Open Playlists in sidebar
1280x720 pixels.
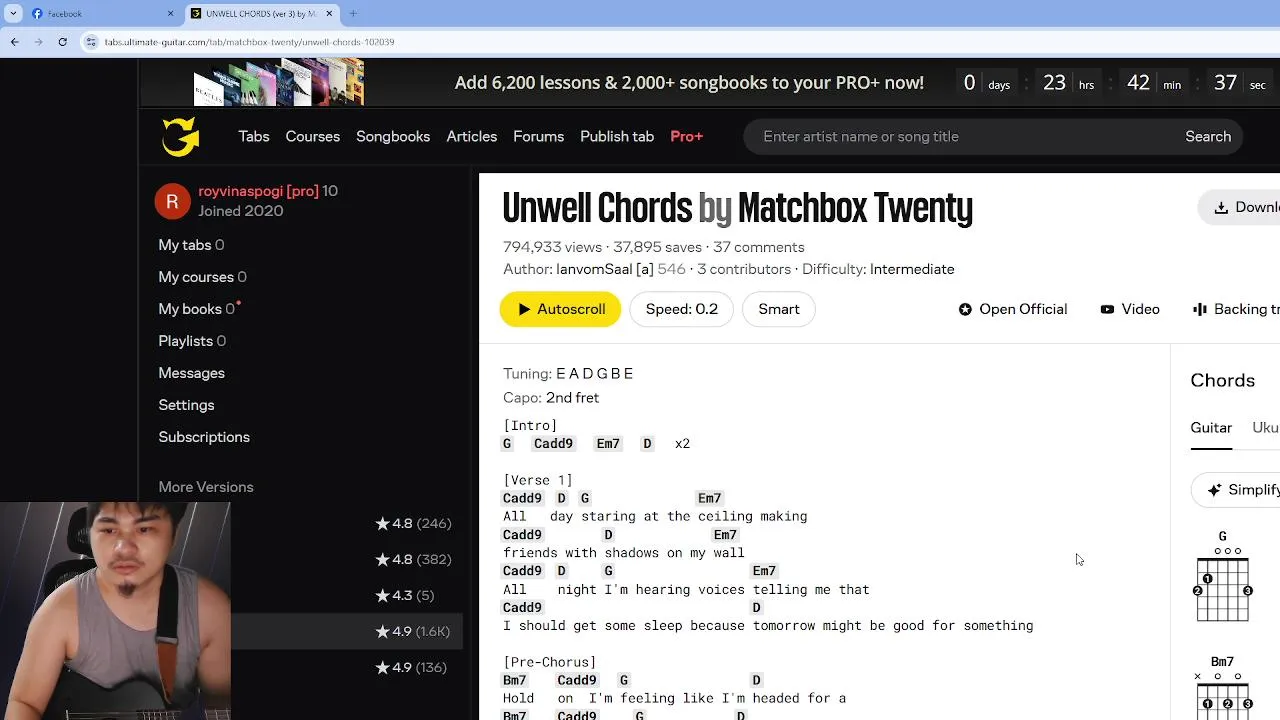[192, 341]
